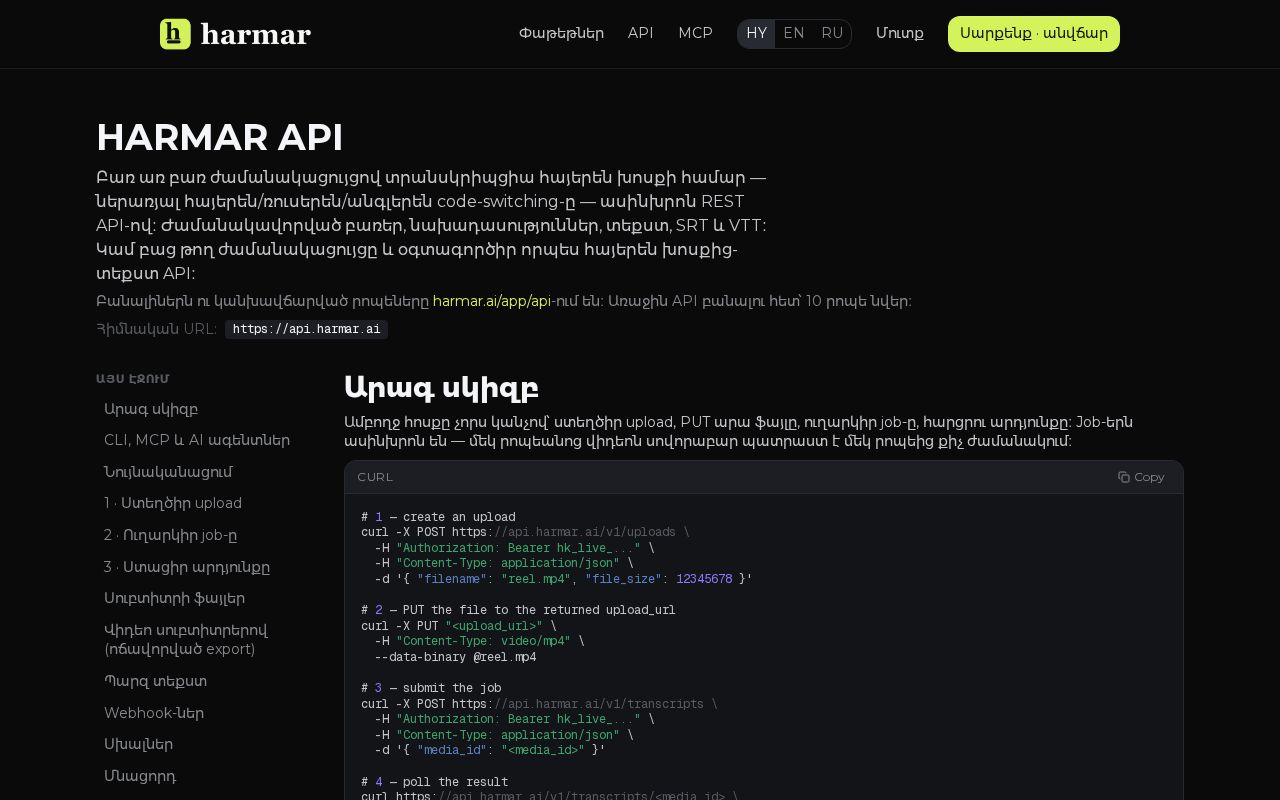The image size is (1280, 800).
Task: Click the '# 2 — PUT the file' comment line
Action: click(x=518, y=610)
